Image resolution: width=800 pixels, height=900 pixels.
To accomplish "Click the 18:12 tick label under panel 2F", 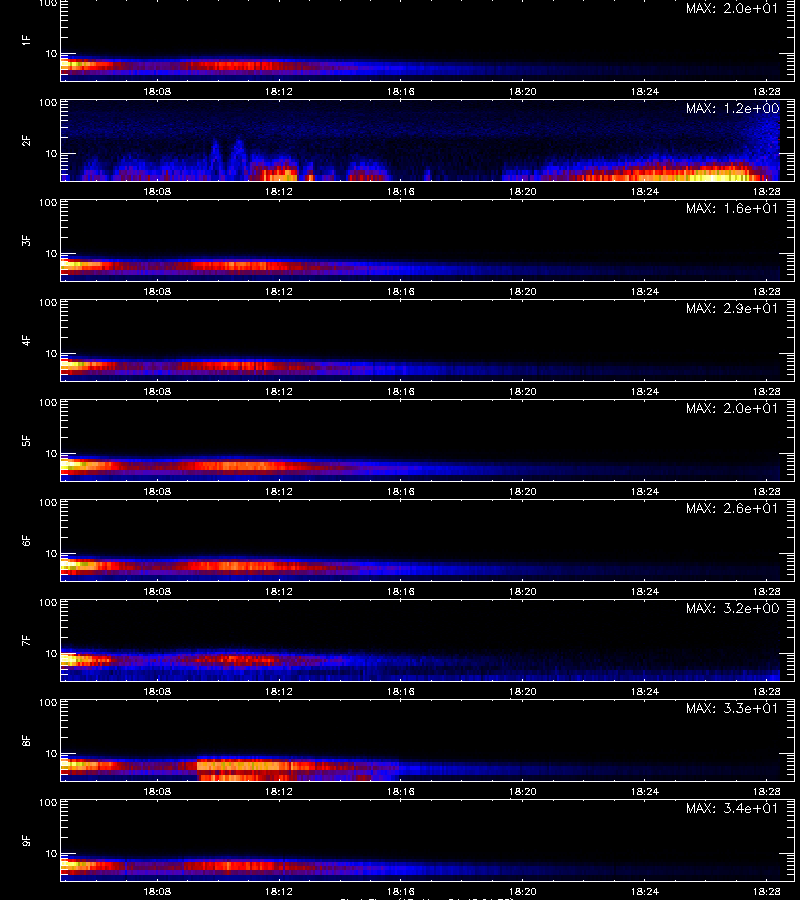I will click(279, 191).
